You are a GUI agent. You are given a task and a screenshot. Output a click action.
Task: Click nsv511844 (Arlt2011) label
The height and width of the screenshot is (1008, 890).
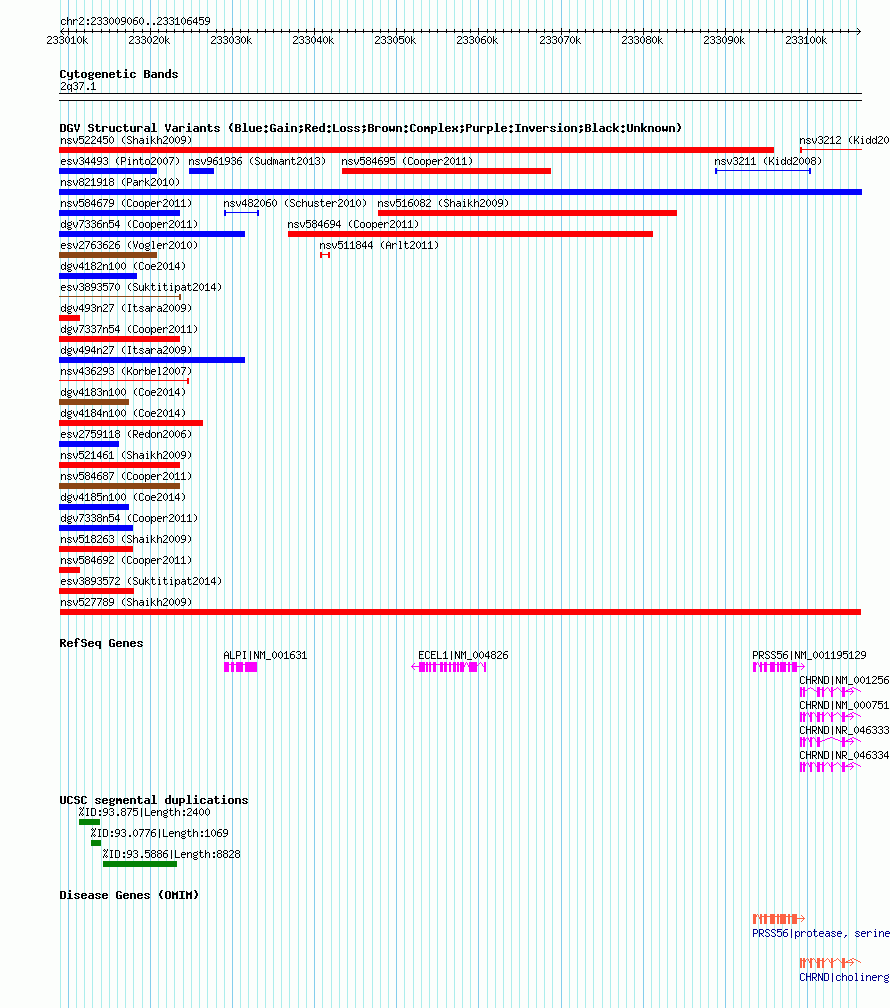pos(379,246)
